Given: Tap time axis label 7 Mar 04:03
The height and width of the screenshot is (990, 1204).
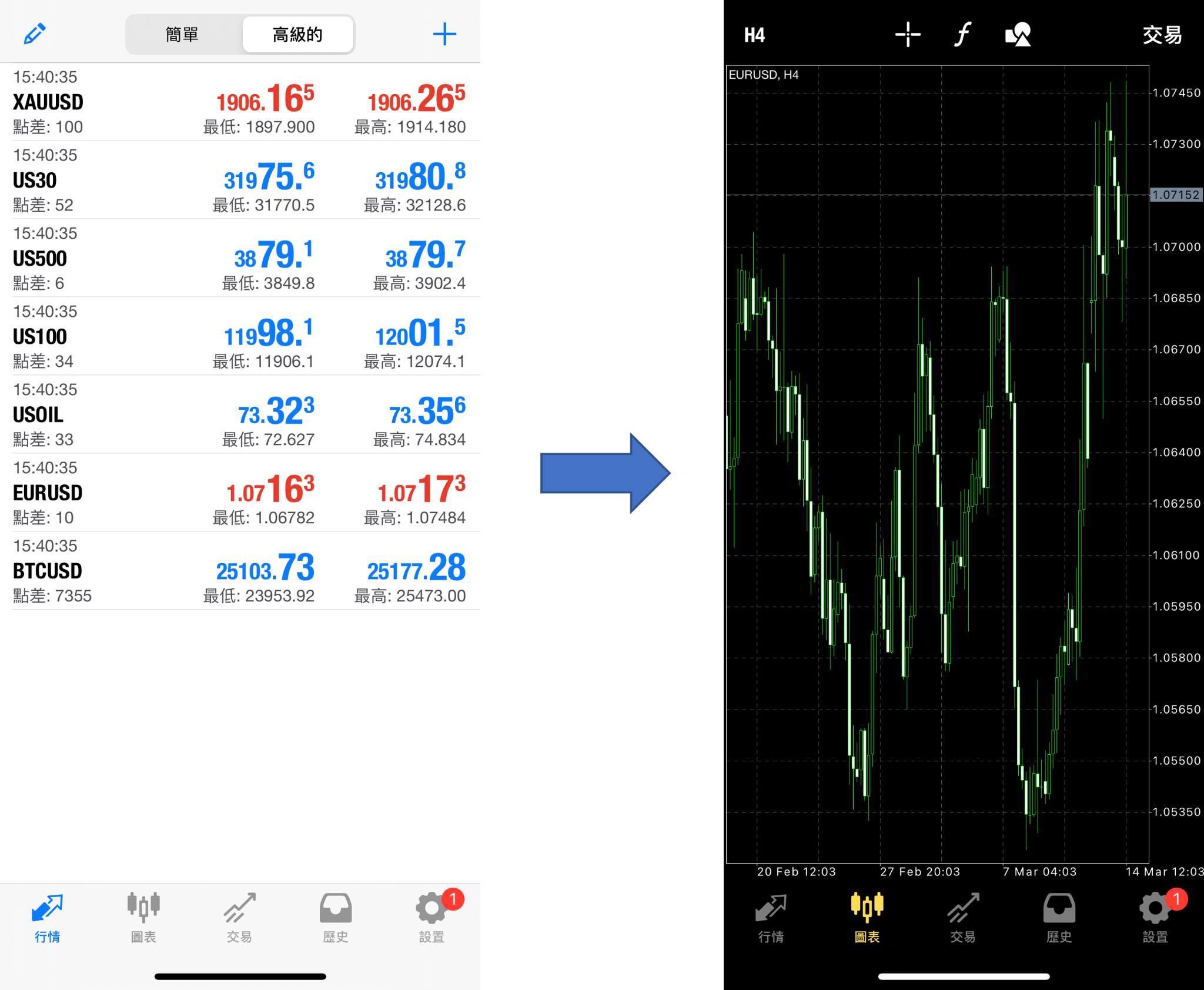Looking at the screenshot, I should tap(1040, 871).
